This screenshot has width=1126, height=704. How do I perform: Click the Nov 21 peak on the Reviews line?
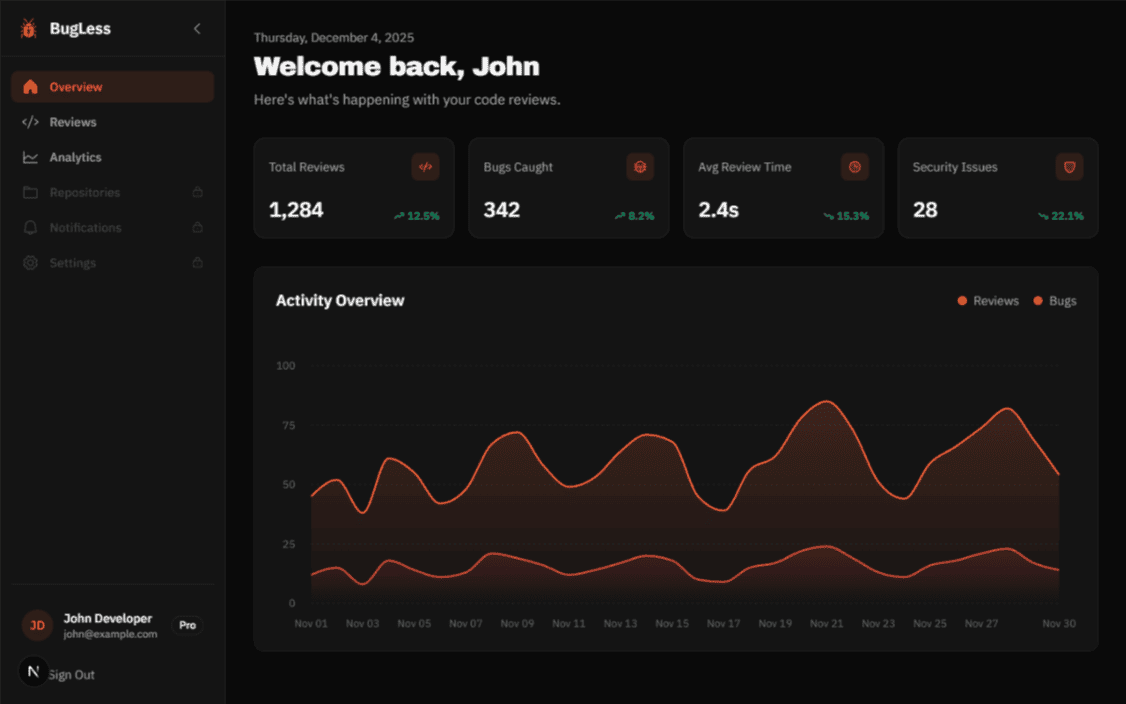[826, 402]
